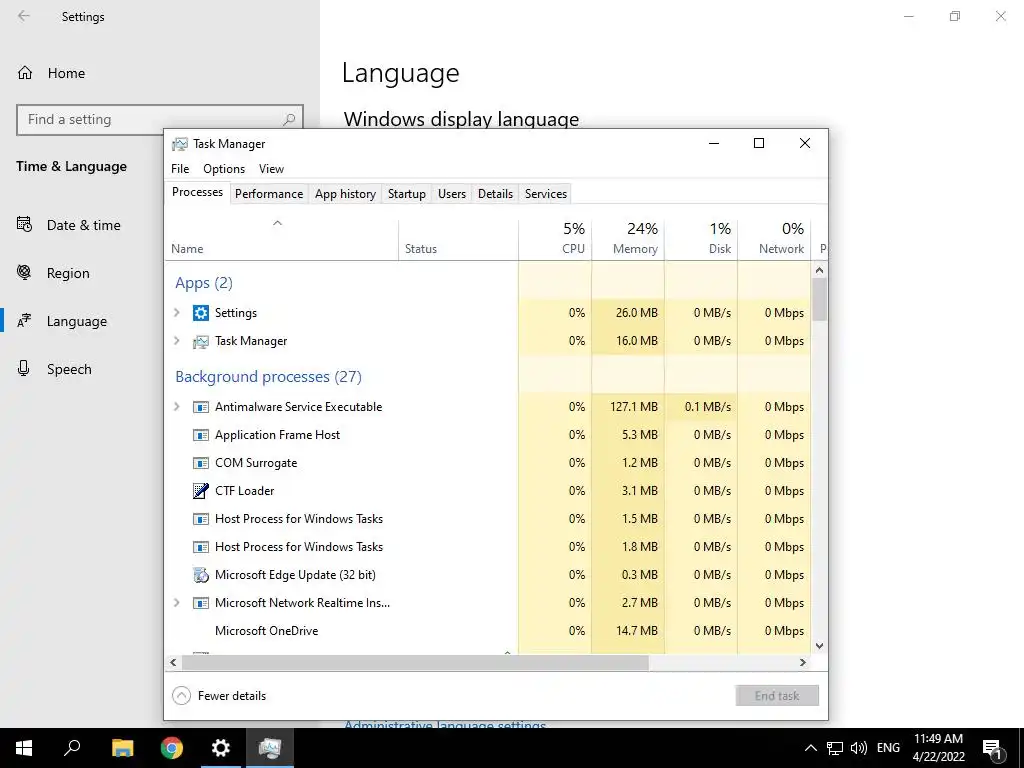Viewport: 1024px width, 768px height.
Task: Show hidden system tray icons
Action: [x=810, y=748]
